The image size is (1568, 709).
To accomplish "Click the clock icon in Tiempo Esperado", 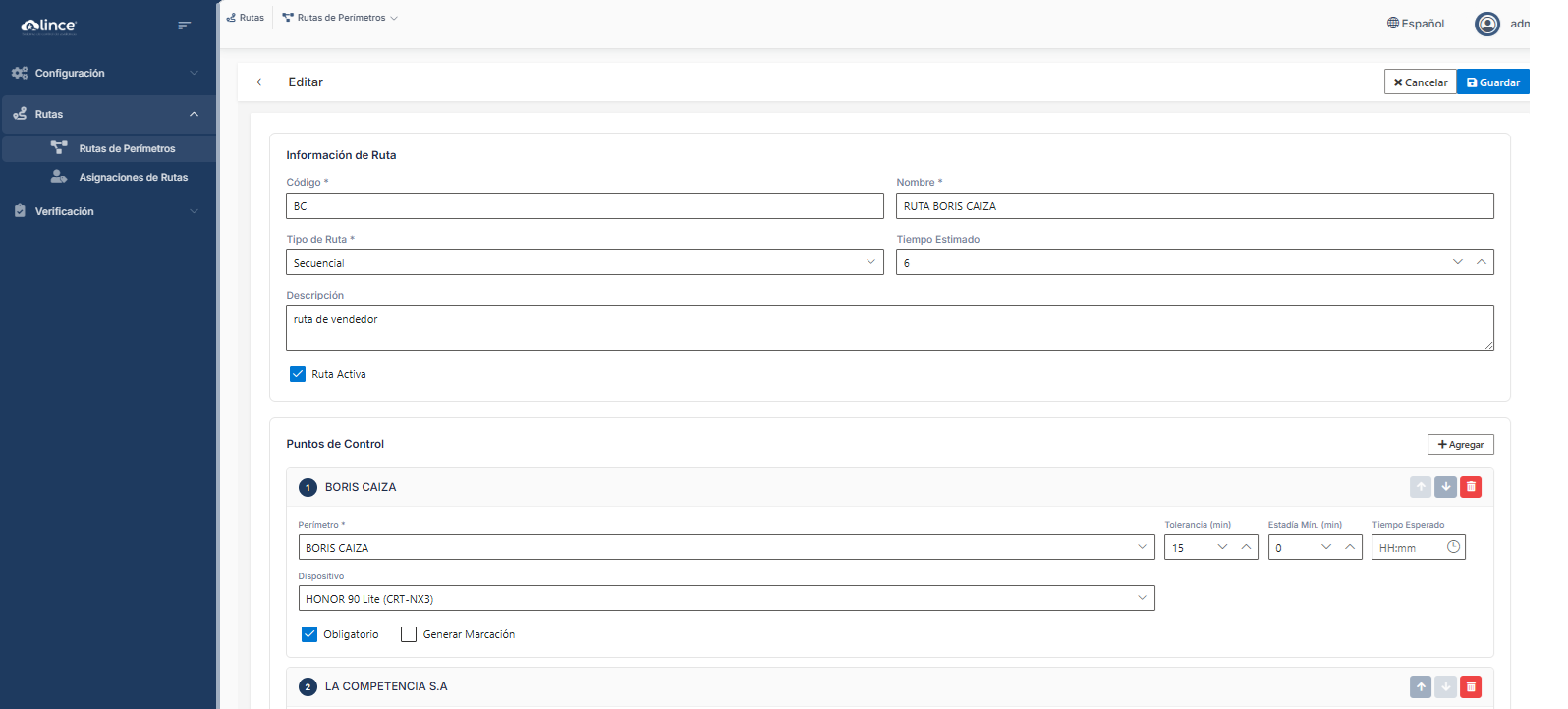I will coord(1453,547).
